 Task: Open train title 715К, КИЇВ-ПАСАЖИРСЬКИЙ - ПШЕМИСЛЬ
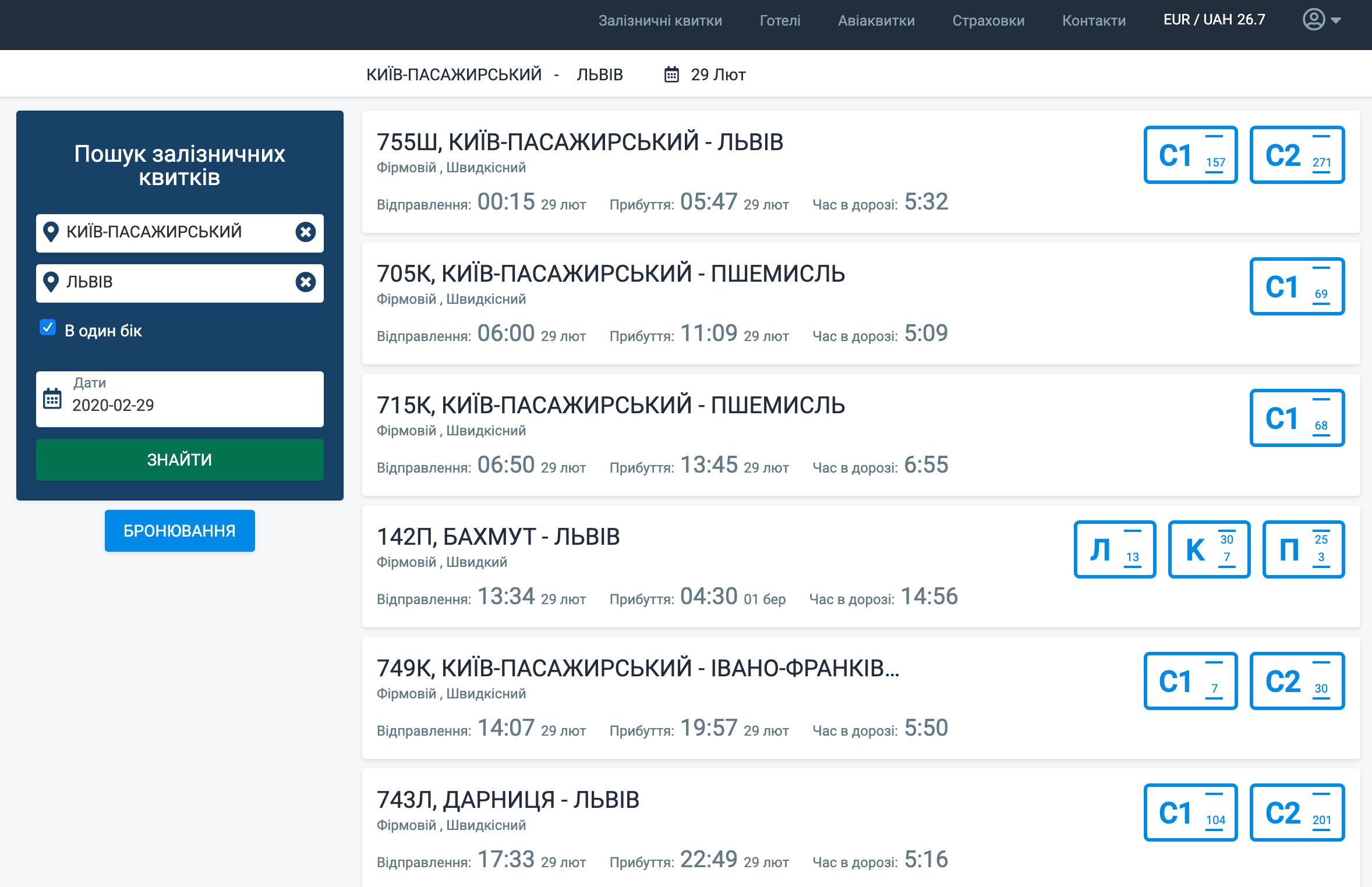coord(611,405)
